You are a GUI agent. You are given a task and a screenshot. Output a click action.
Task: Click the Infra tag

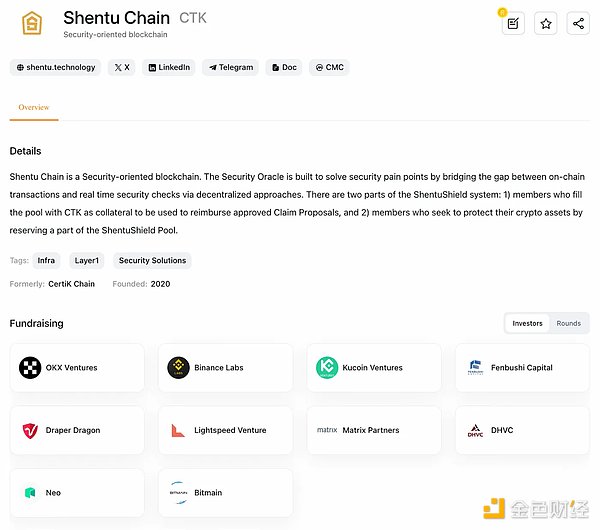tap(46, 260)
